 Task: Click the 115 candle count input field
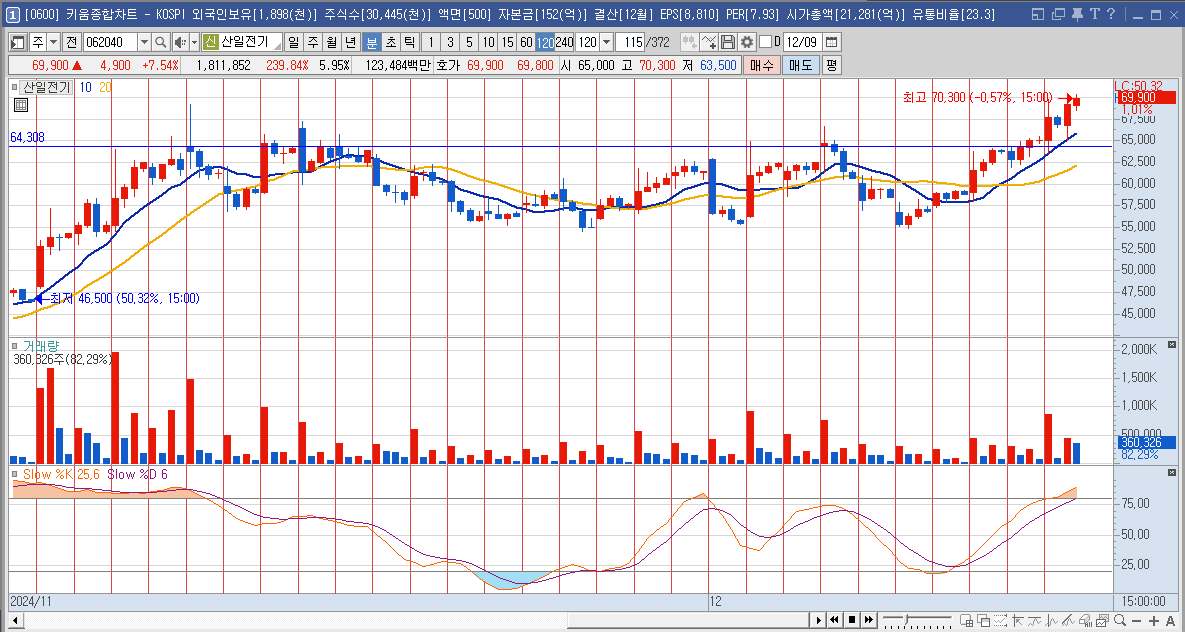[x=630, y=42]
